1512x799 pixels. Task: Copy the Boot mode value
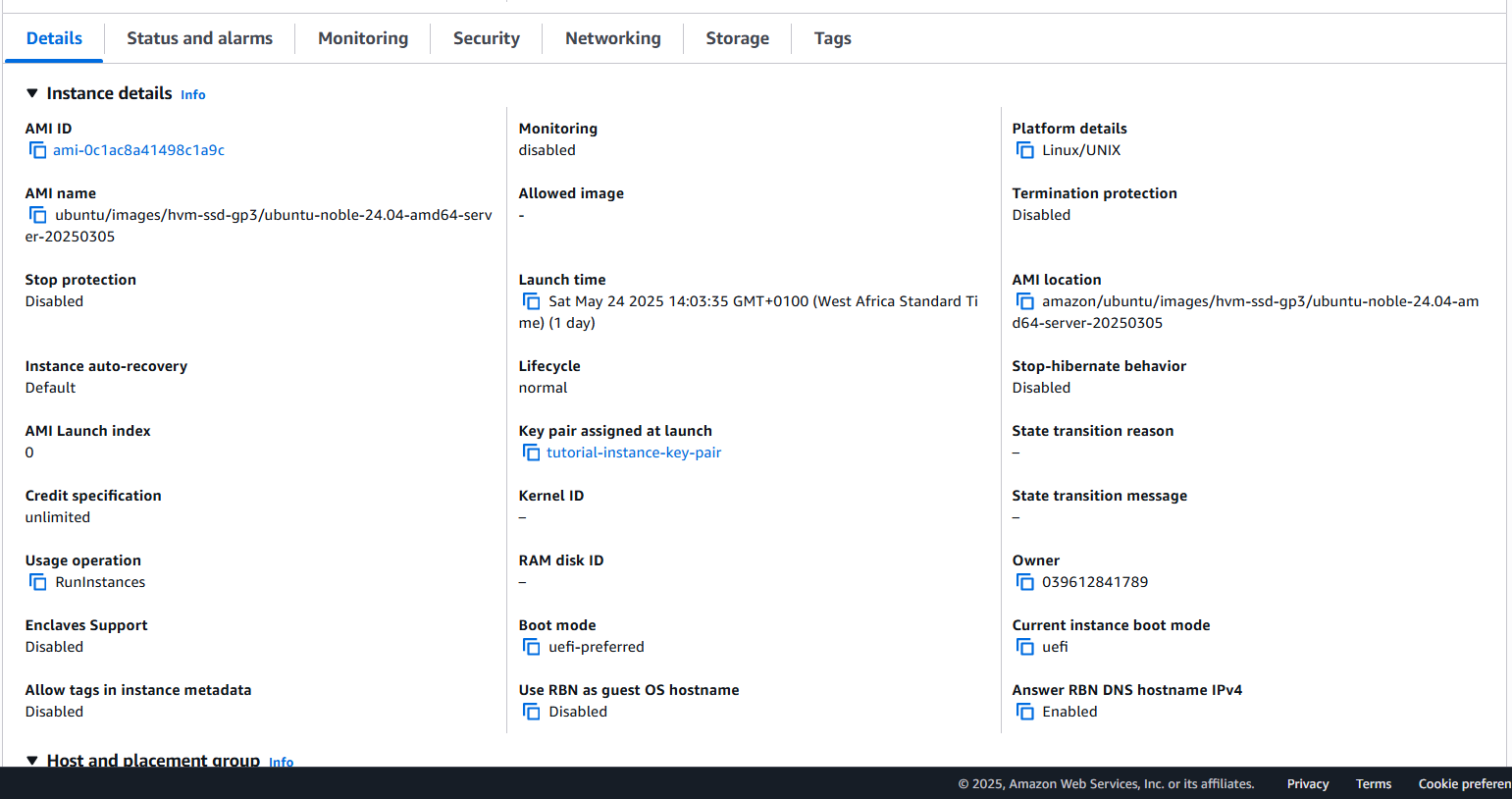click(x=531, y=647)
